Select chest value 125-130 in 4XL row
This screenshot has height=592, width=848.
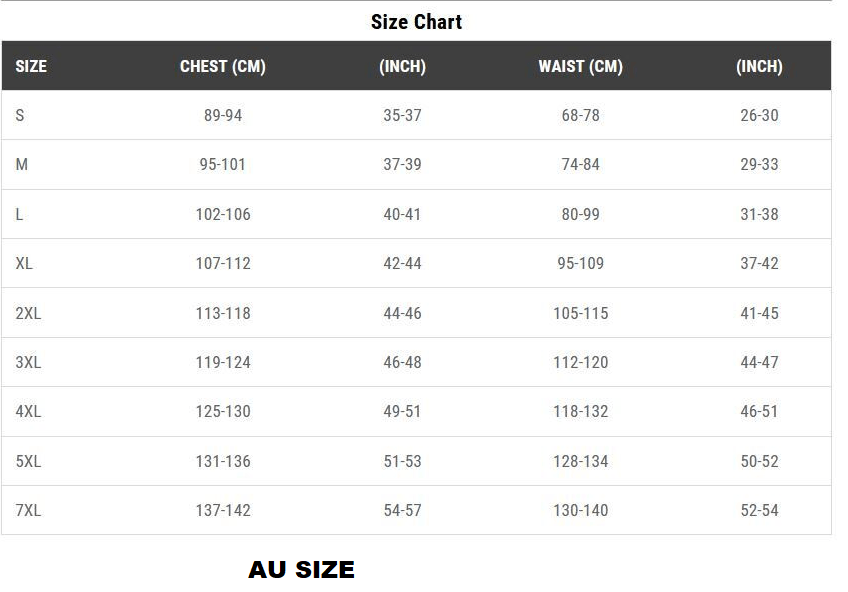(223, 412)
